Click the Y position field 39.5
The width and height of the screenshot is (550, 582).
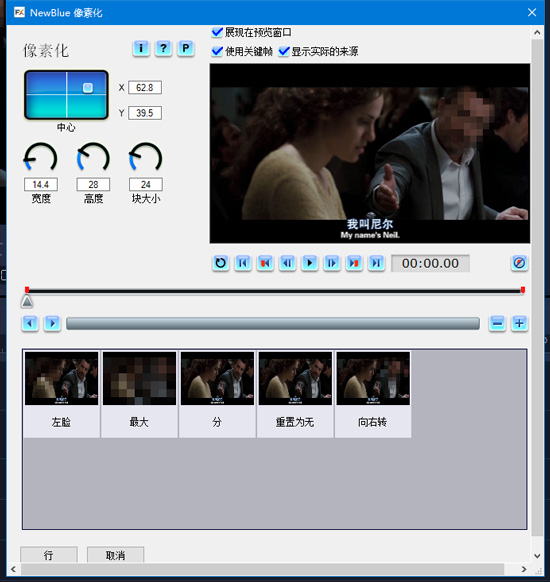[145, 113]
